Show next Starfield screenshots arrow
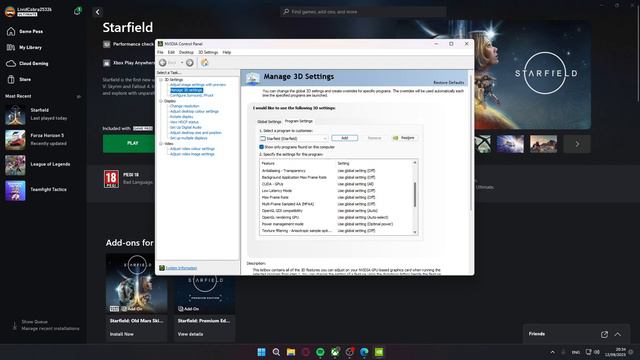 (577, 144)
